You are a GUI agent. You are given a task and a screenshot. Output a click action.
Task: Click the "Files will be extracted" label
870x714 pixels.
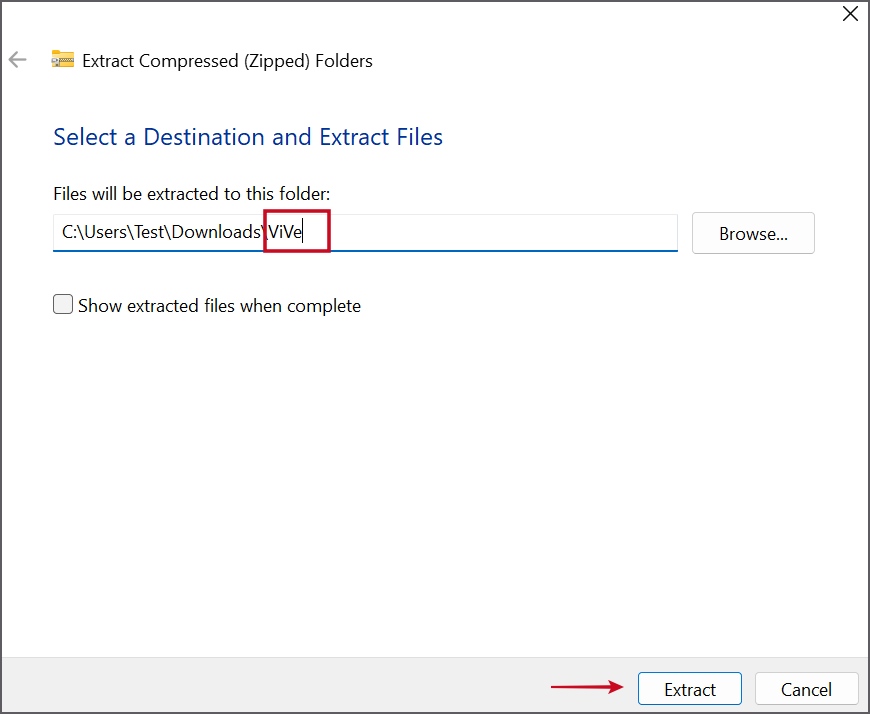click(191, 193)
